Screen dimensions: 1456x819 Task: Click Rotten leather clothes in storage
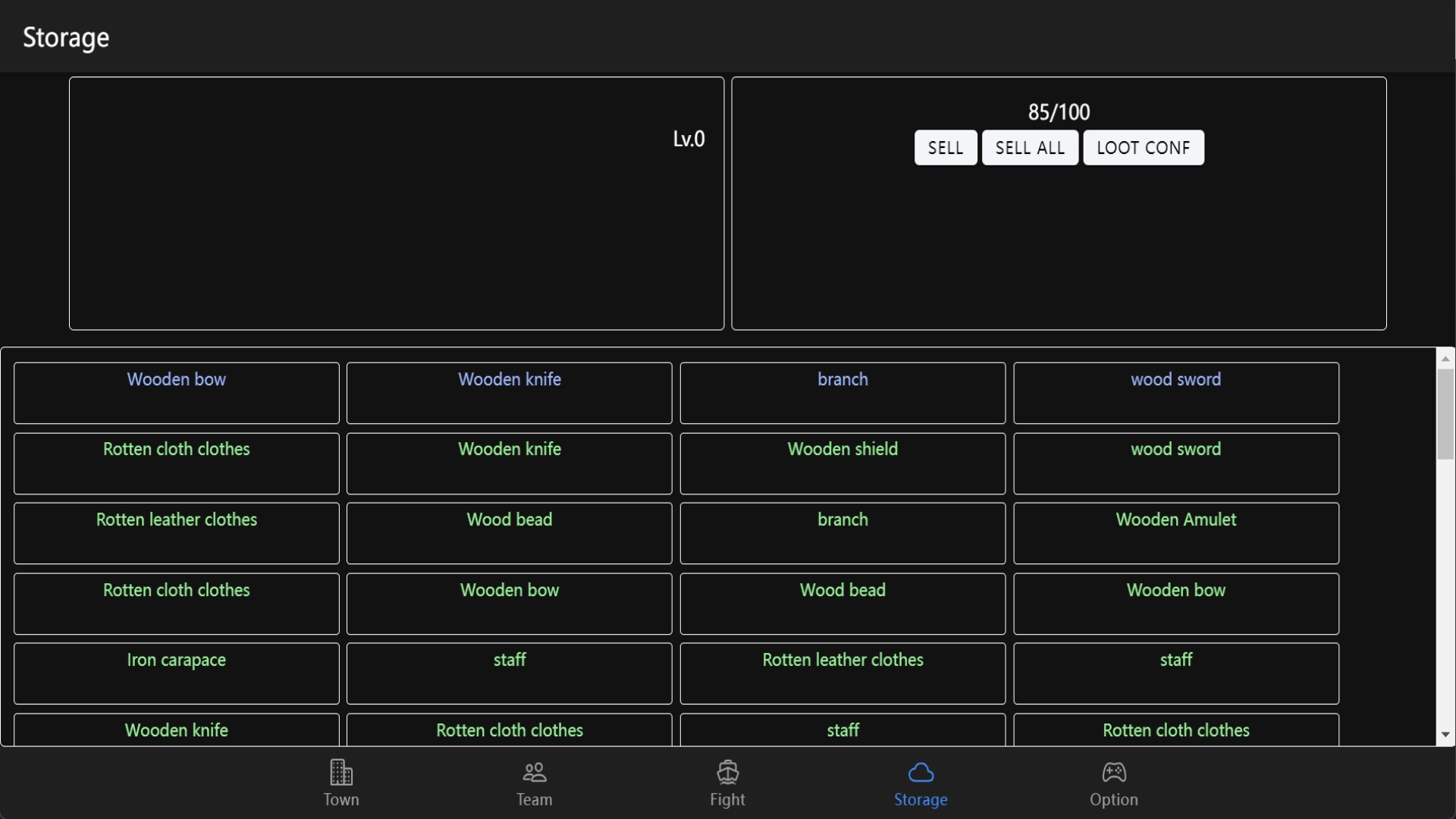pyautogui.click(x=176, y=533)
